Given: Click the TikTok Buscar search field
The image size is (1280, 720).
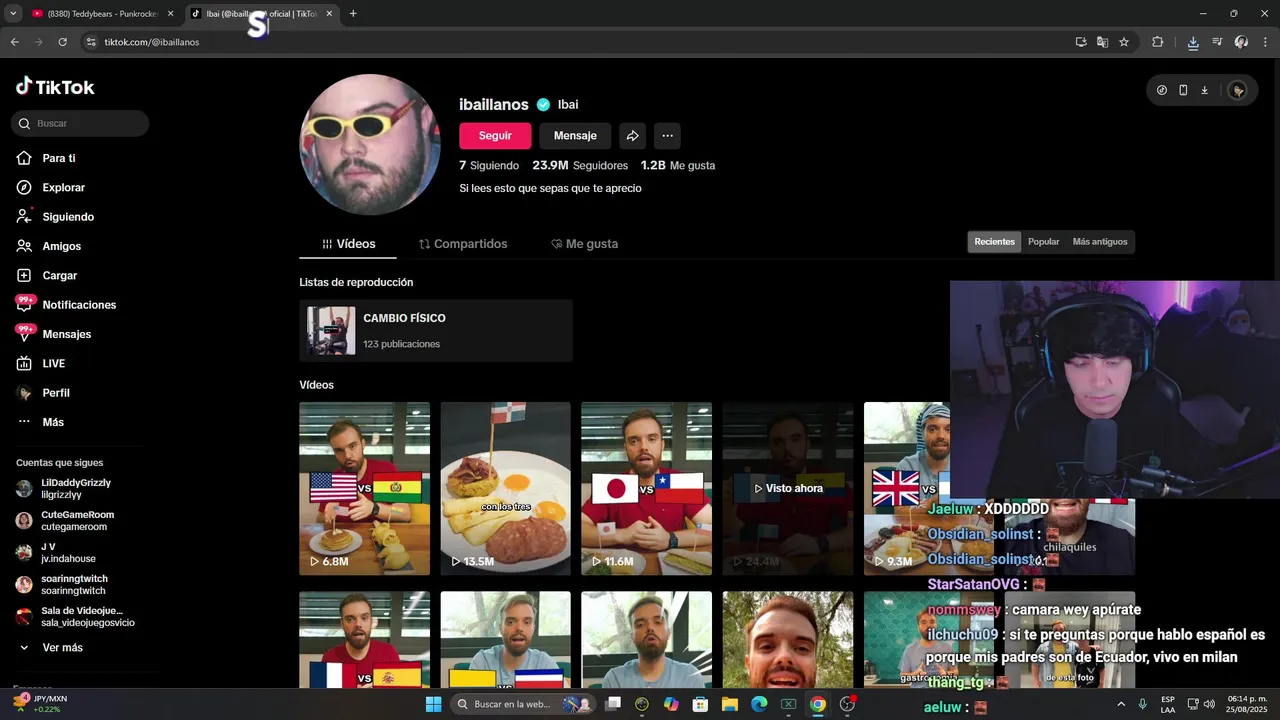Looking at the screenshot, I should click(81, 123).
